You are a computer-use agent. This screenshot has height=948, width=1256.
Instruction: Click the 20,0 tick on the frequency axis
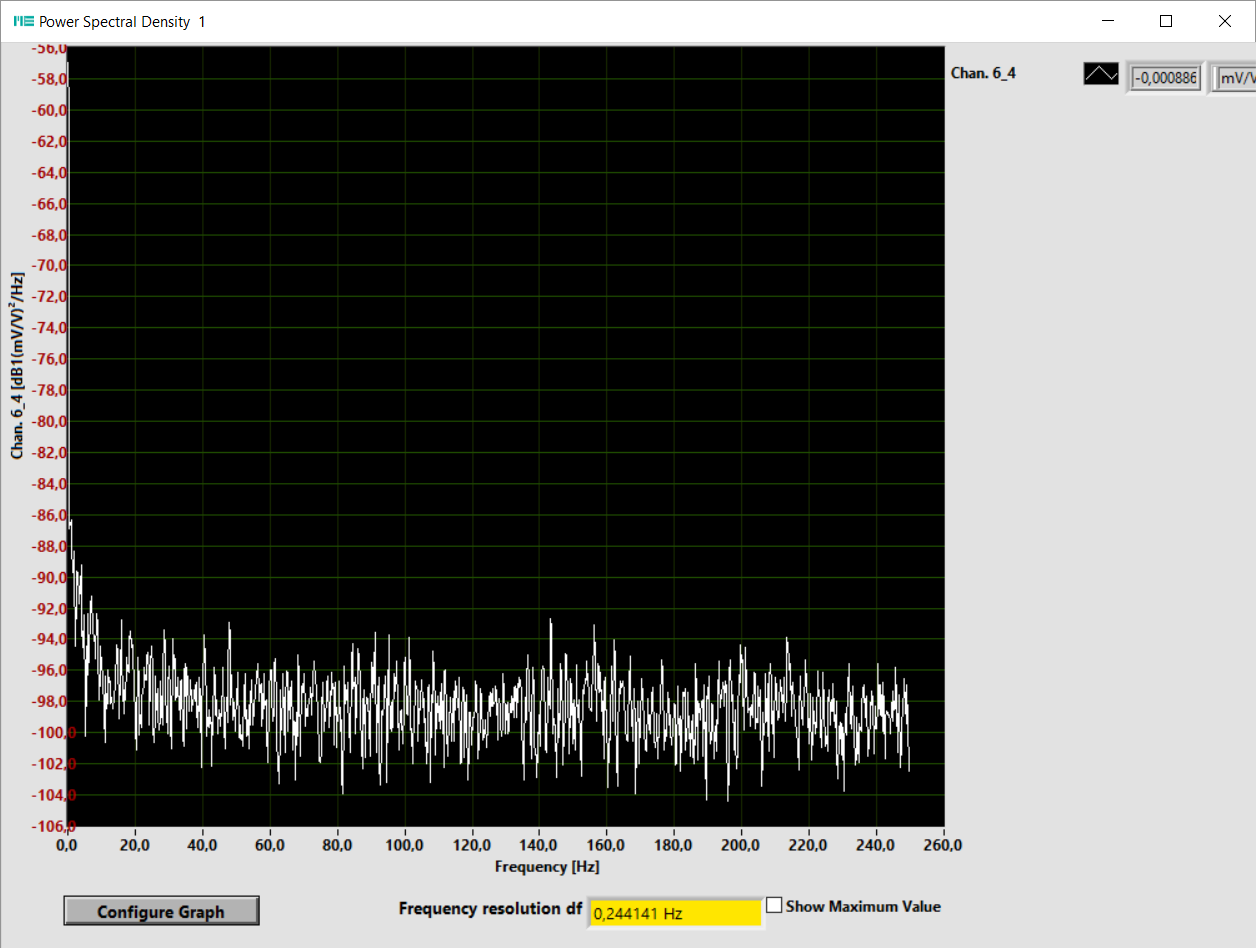pyautogui.click(x=135, y=845)
